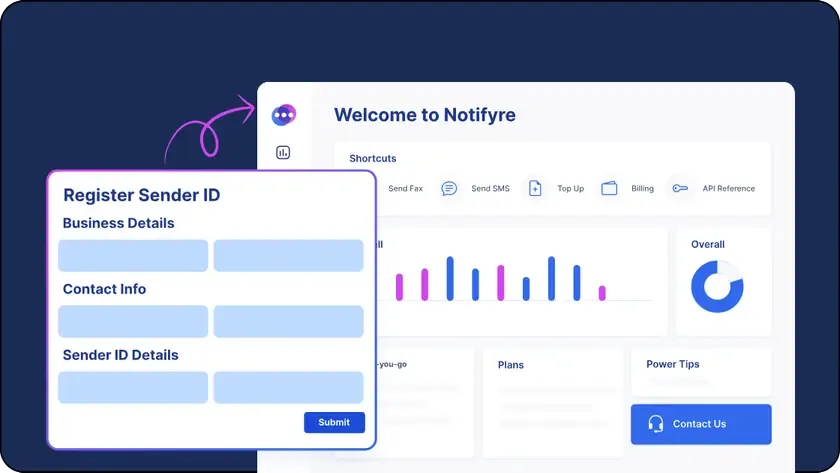840x473 pixels.
Task: Submit the Register Sender ID form
Action: tap(334, 422)
